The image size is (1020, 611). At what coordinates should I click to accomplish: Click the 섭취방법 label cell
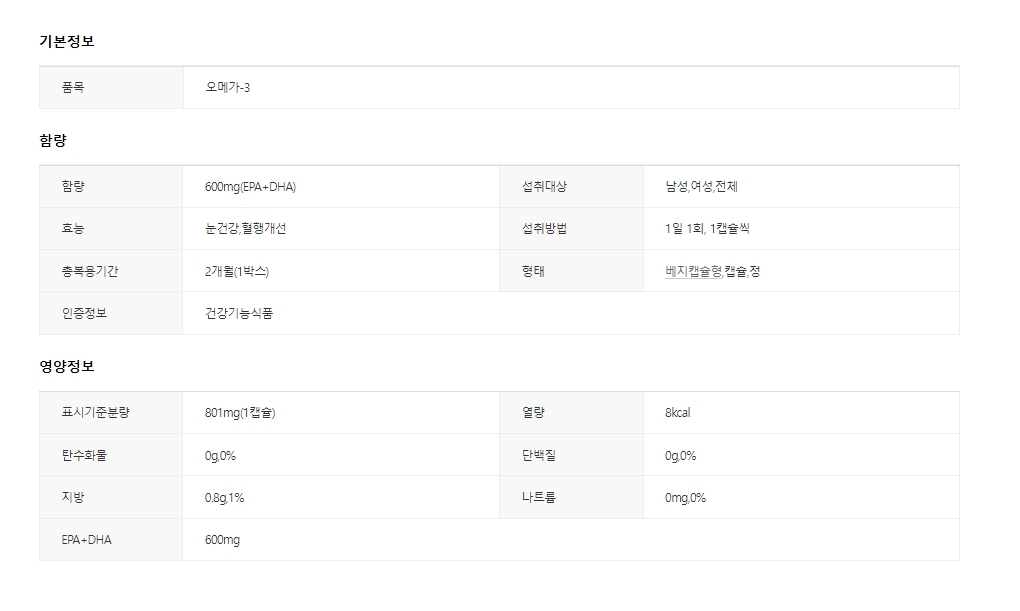coord(544,229)
